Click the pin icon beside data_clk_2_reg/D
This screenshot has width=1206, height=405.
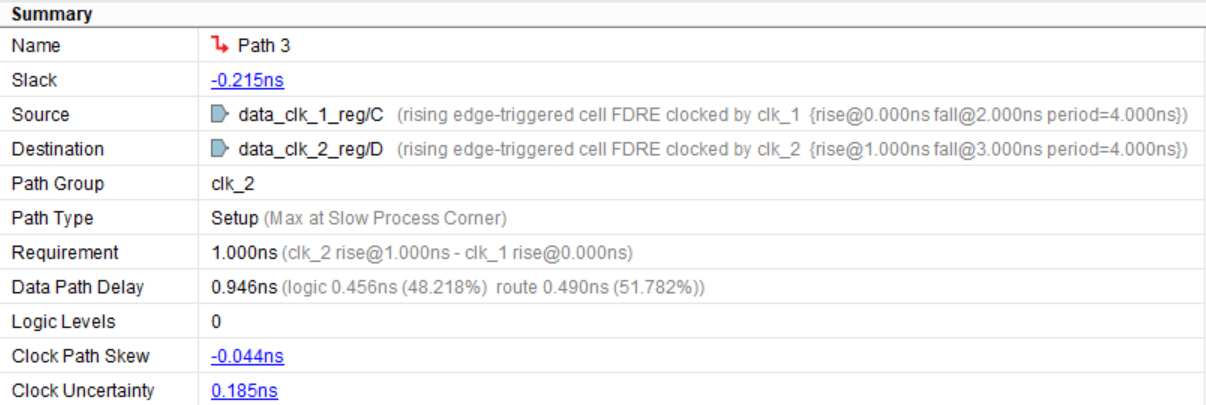coord(220,149)
